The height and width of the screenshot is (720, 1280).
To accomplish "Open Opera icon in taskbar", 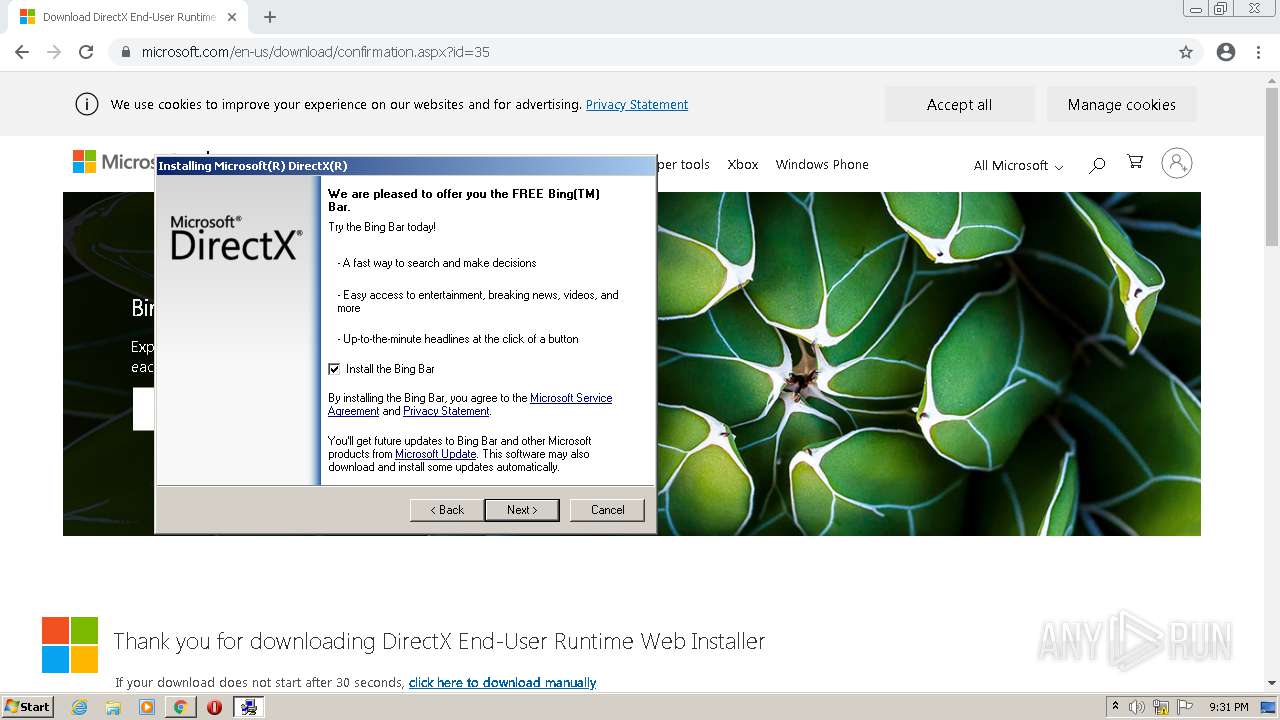I will coord(214,707).
